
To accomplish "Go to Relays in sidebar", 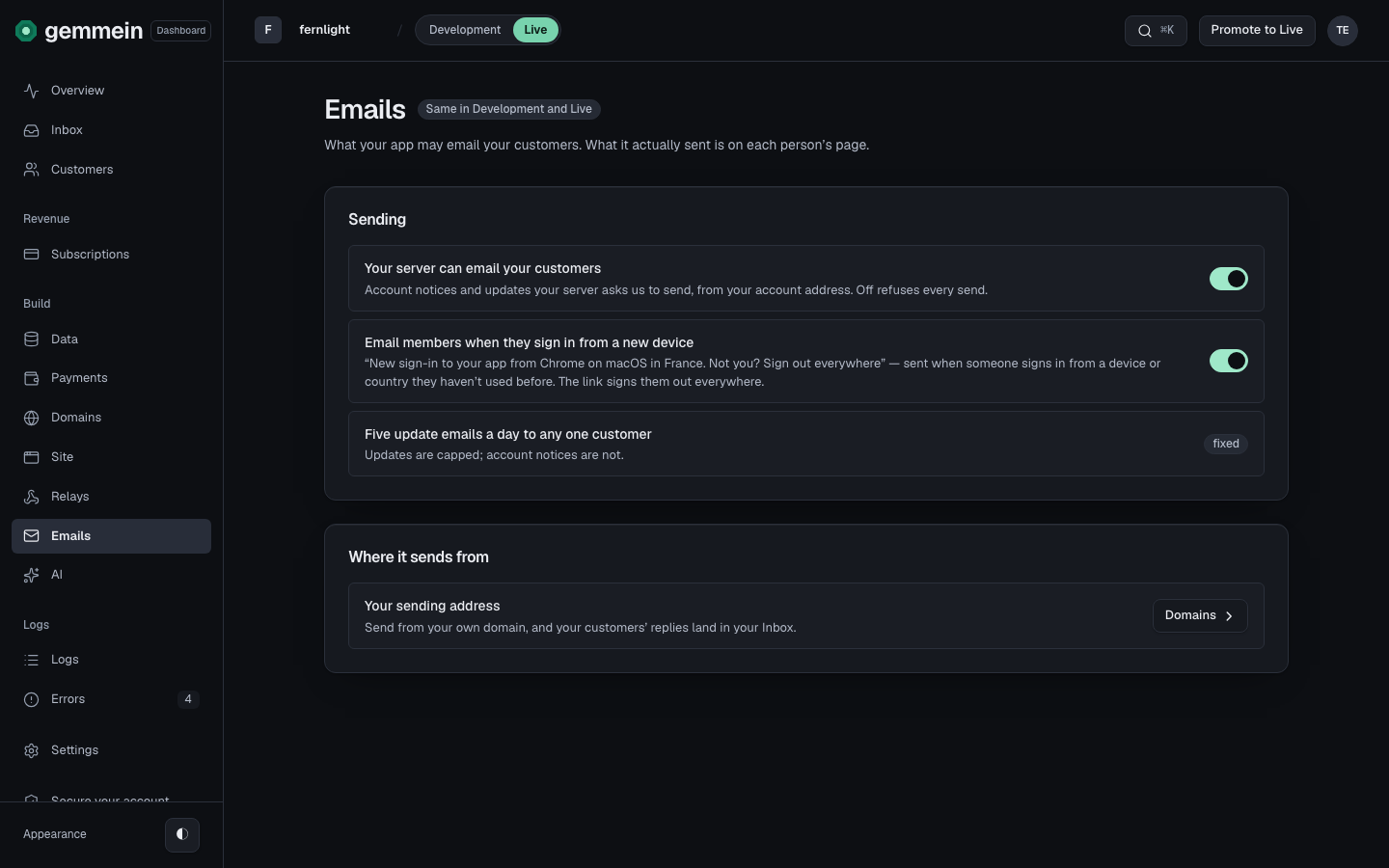I will (x=111, y=497).
